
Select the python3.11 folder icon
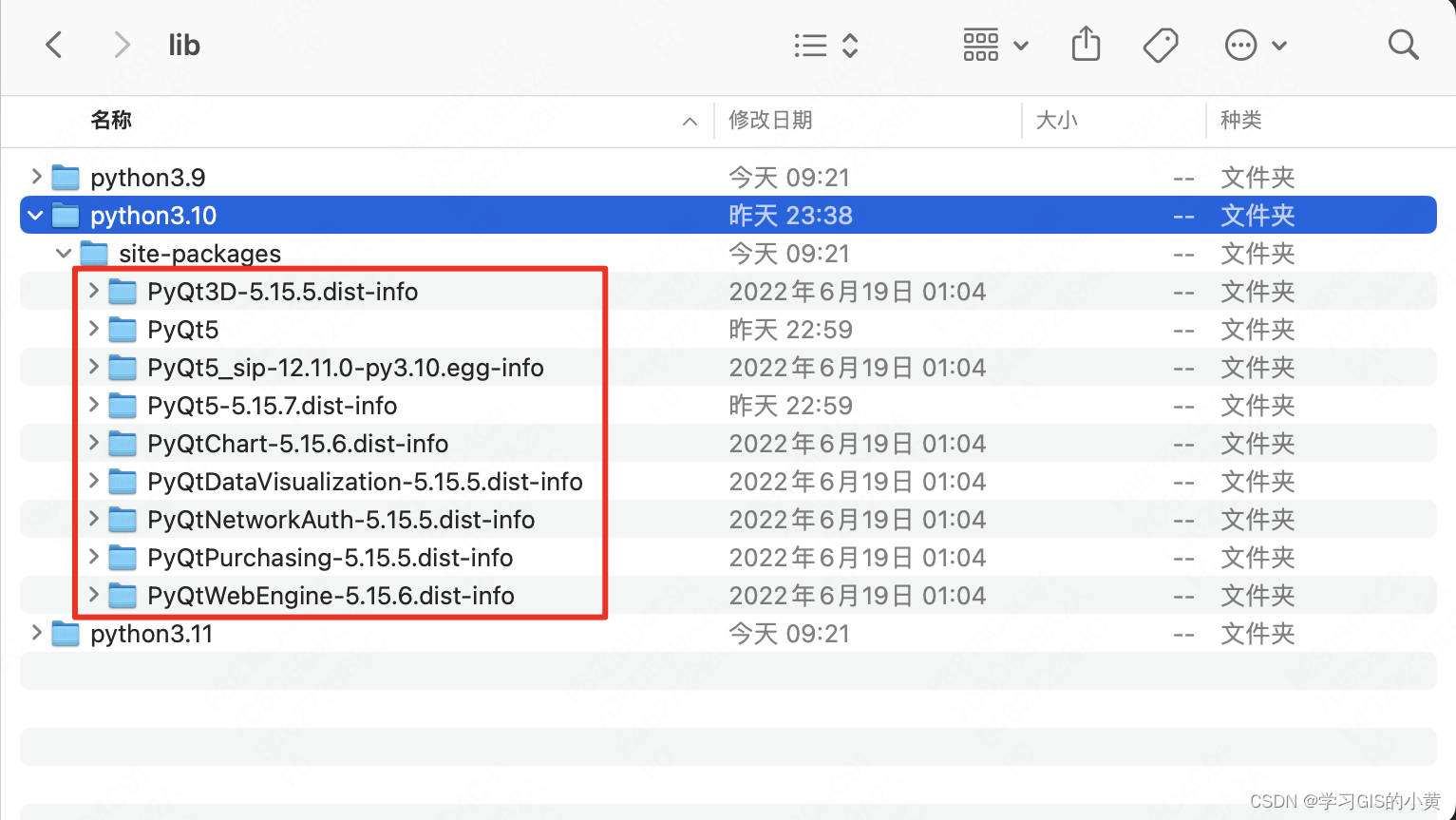point(66,634)
